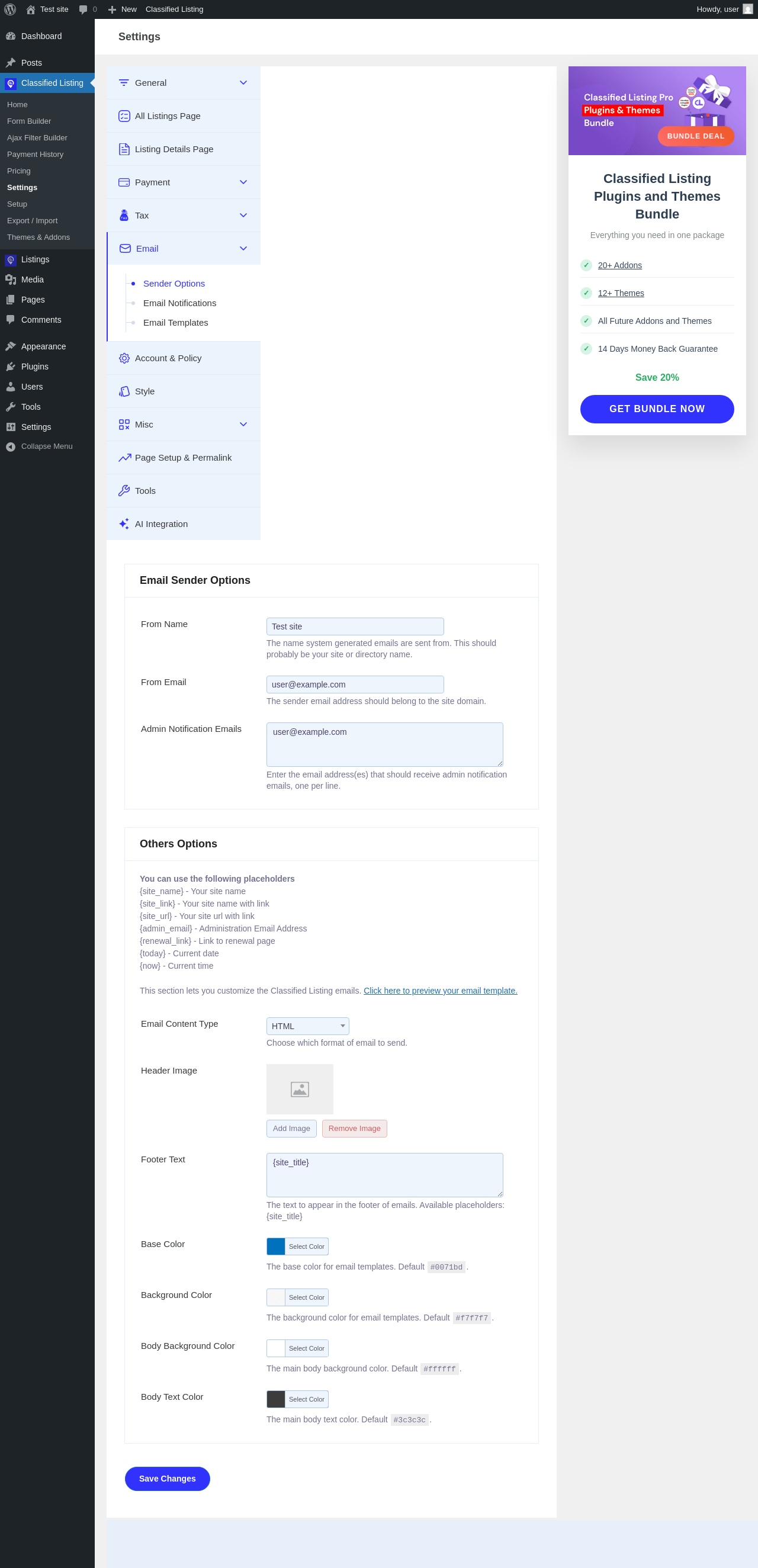Click the Tax money bag icon
Image resolution: width=758 pixels, height=1568 pixels.
[x=124, y=216]
